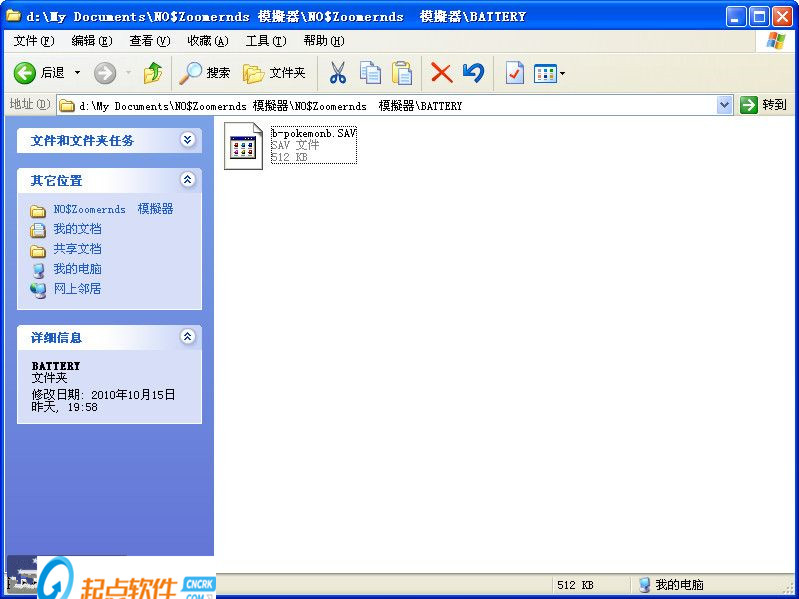Expand File and Folder Tasks (文件和文件夹任务) panel
The width and height of the screenshot is (799, 599).
pyautogui.click(x=188, y=140)
